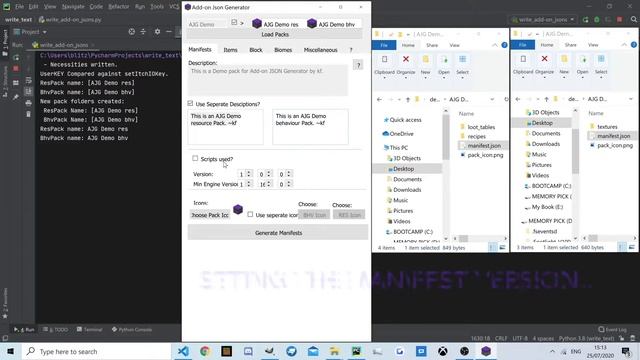Increase the first Version number stepper

249,172
